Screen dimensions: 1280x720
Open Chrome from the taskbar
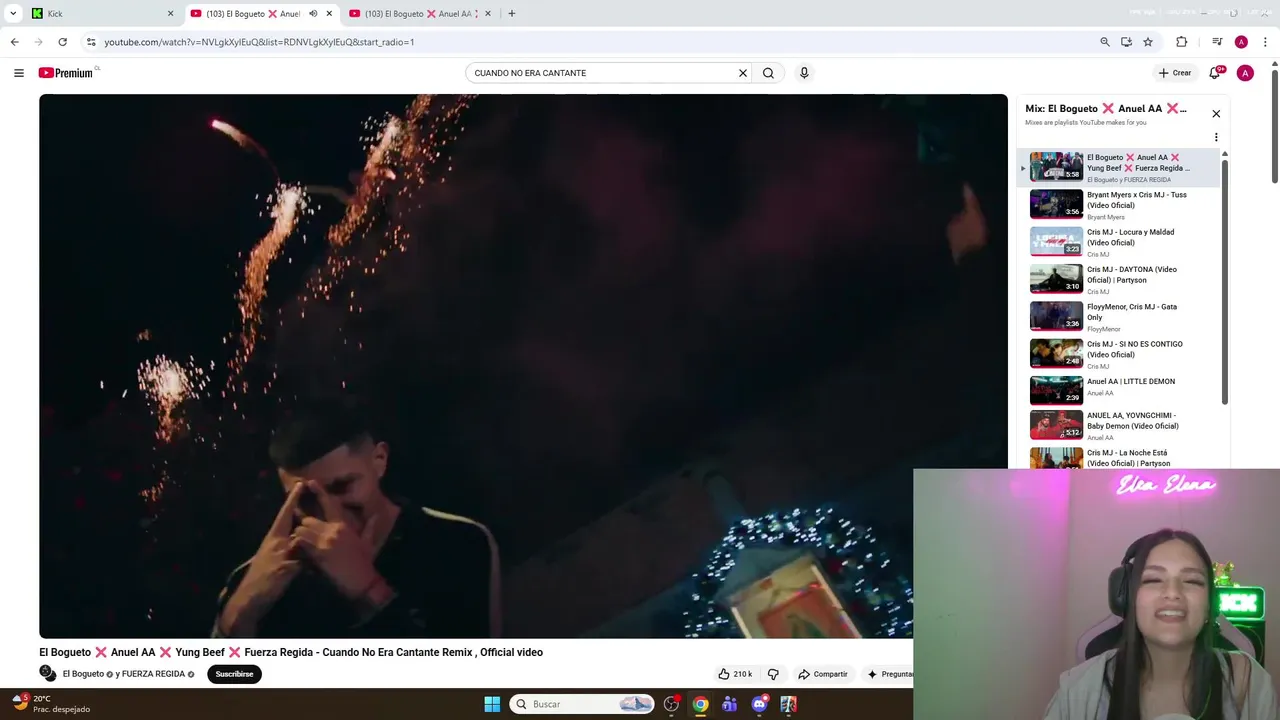tap(700, 704)
